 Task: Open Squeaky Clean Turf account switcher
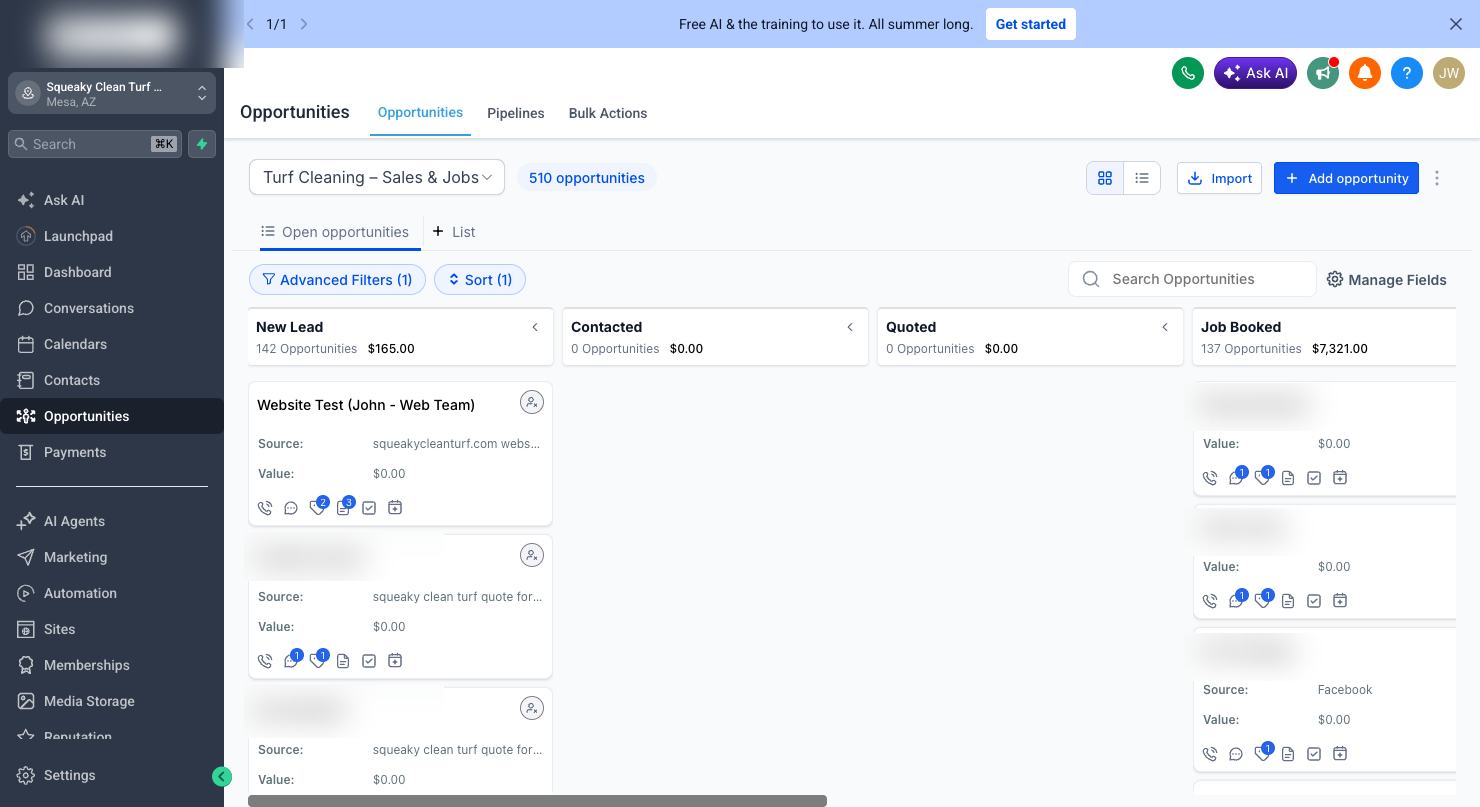pos(112,94)
